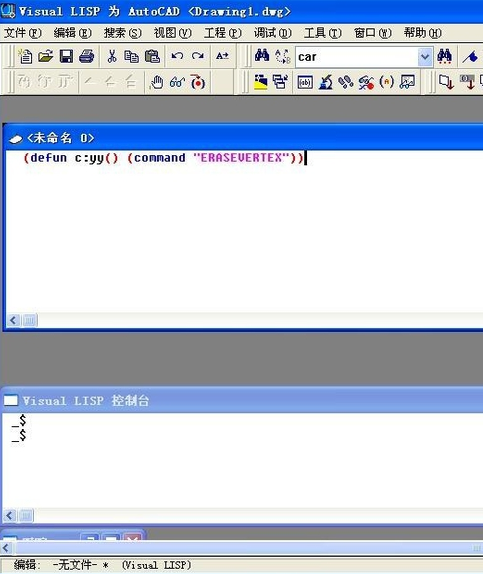This screenshot has width=483, height=574.
Task: Open the Symbol Service icon
Action: tap(366, 82)
